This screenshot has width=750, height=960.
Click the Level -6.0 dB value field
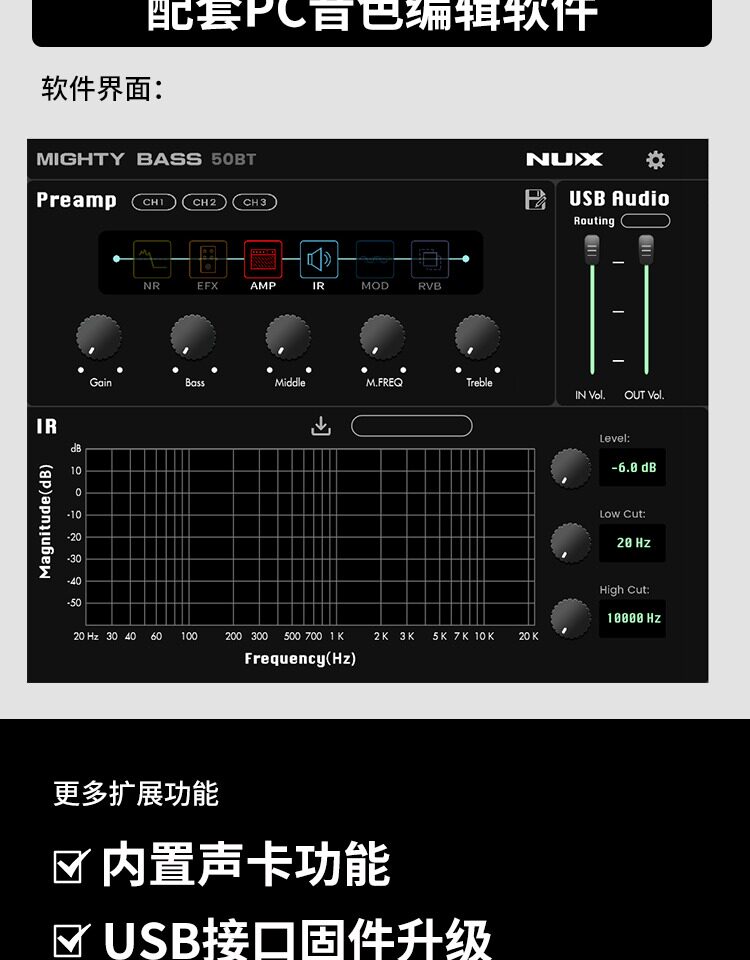pos(632,468)
